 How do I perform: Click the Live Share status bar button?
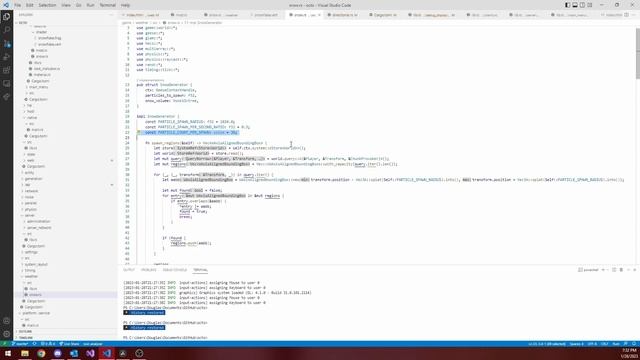click(69, 344)
